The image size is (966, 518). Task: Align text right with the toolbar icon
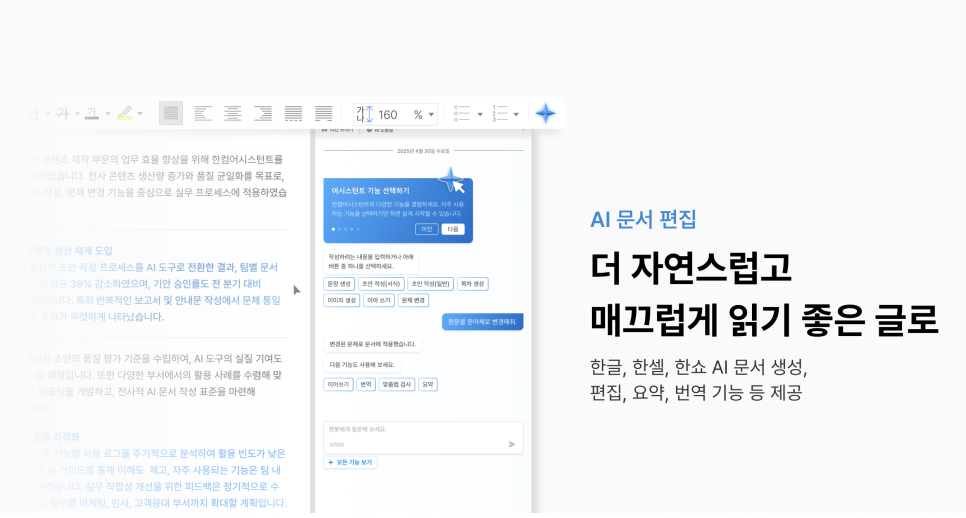(262, 113)
